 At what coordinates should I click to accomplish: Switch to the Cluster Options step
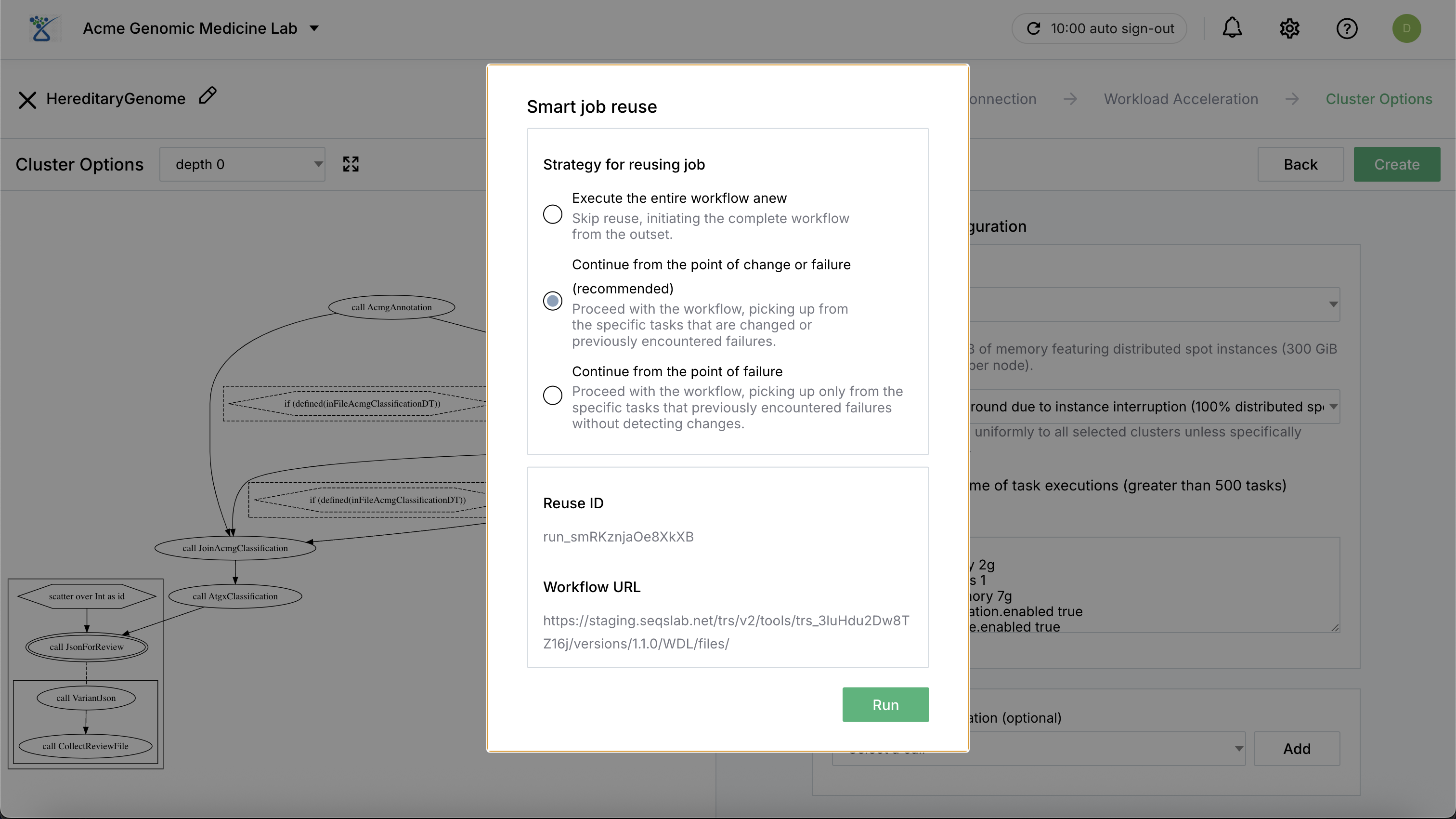[1378, 99]
